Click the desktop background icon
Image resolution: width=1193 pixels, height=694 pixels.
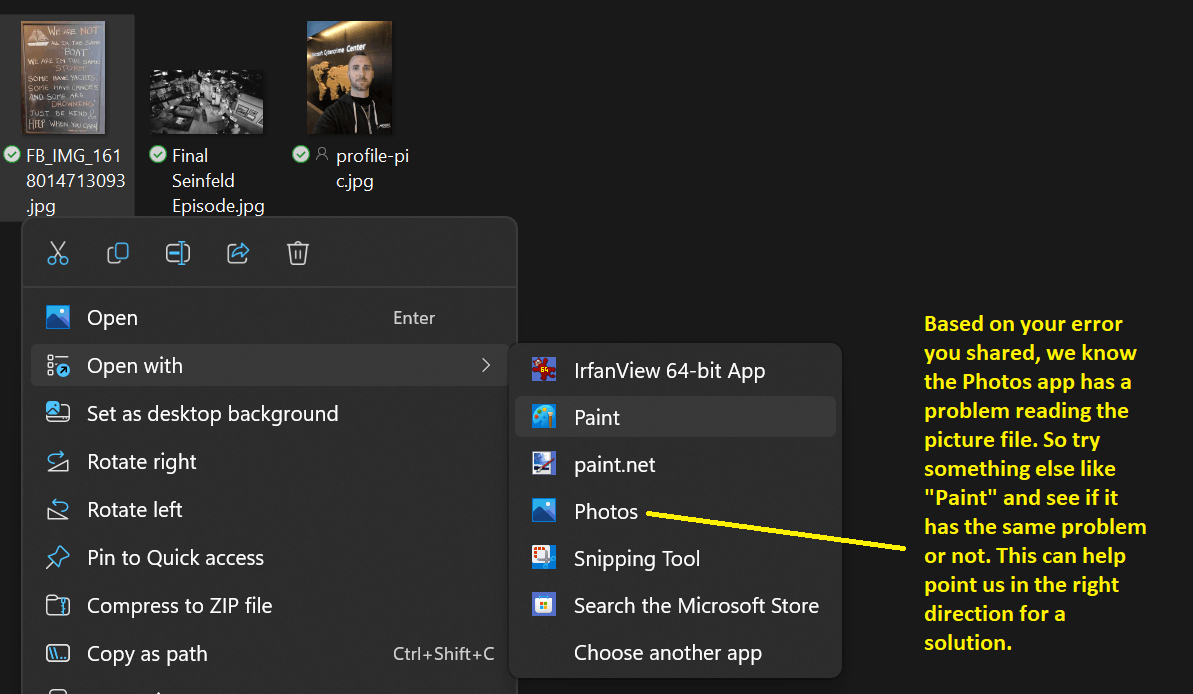58,413
